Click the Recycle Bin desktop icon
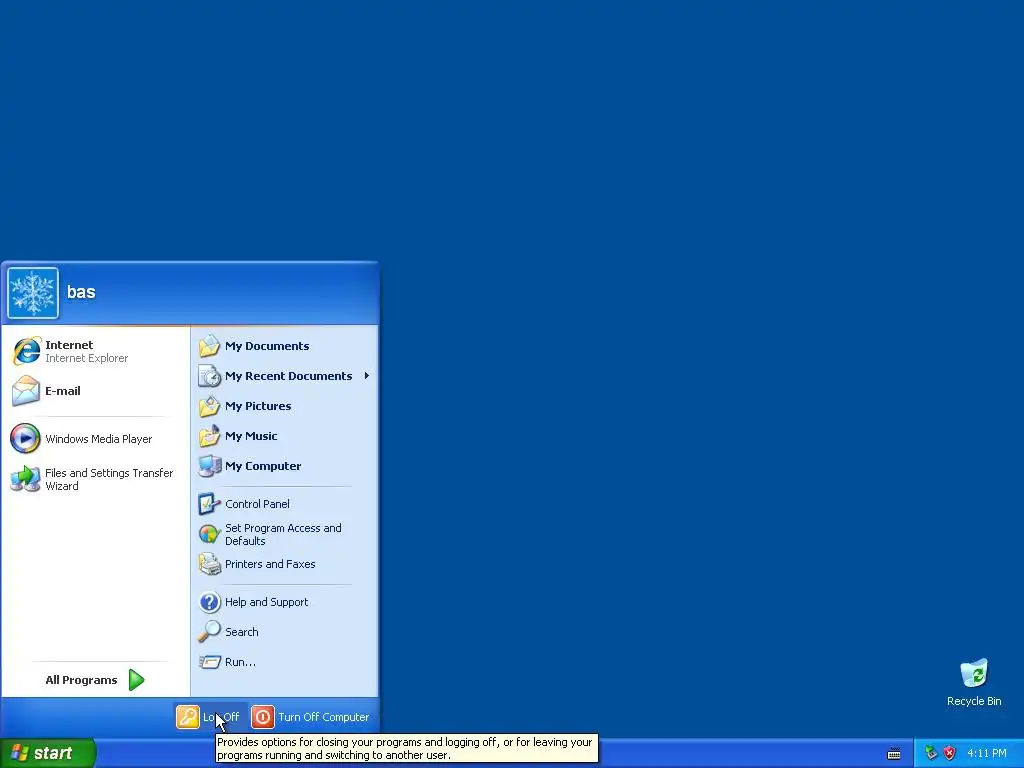The height and width of the screenshot is (768, 1024). [x=974, y=674]
